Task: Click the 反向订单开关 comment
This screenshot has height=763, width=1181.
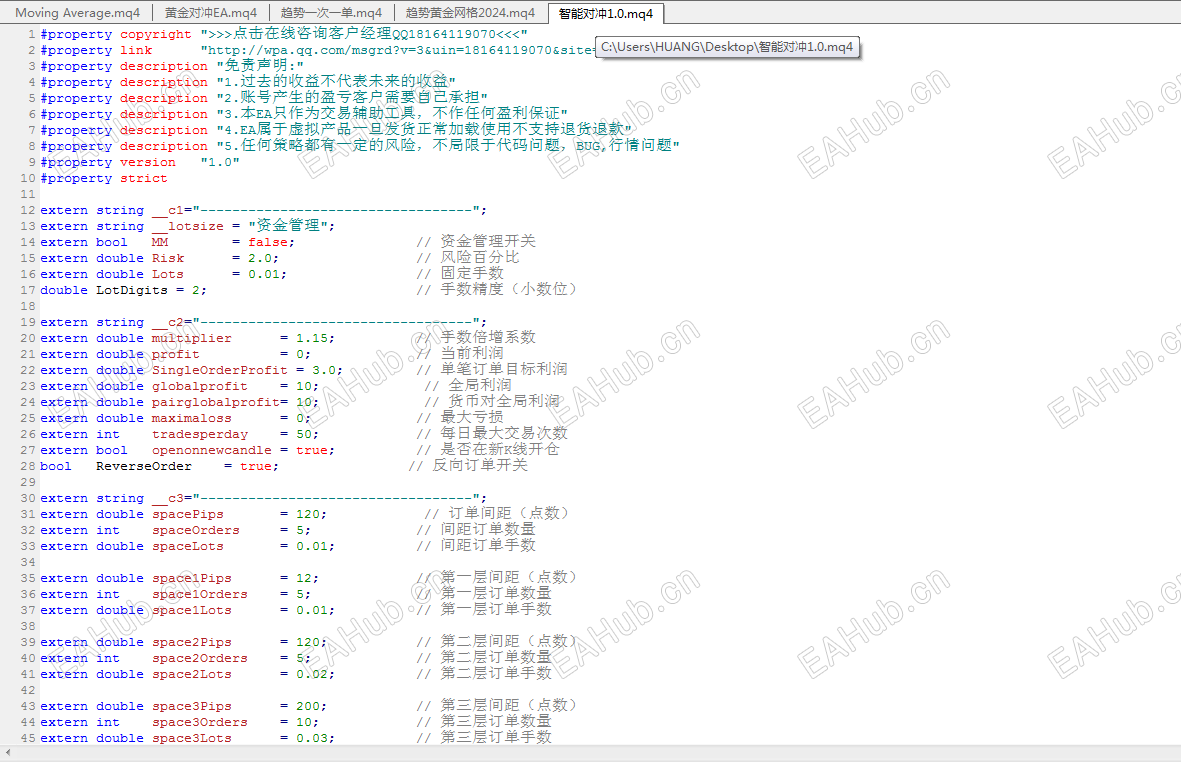Action: 480,465
